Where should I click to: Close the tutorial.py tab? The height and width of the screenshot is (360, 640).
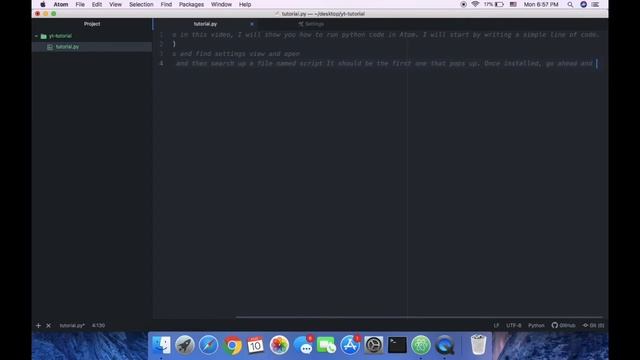252,24
